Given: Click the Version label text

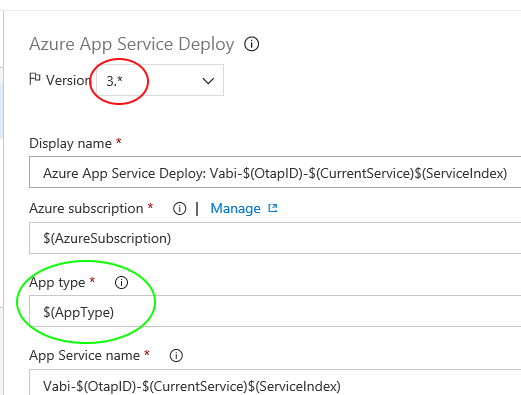Looking at the screenshot, I should pyautogui.click(x=68, y=80).
